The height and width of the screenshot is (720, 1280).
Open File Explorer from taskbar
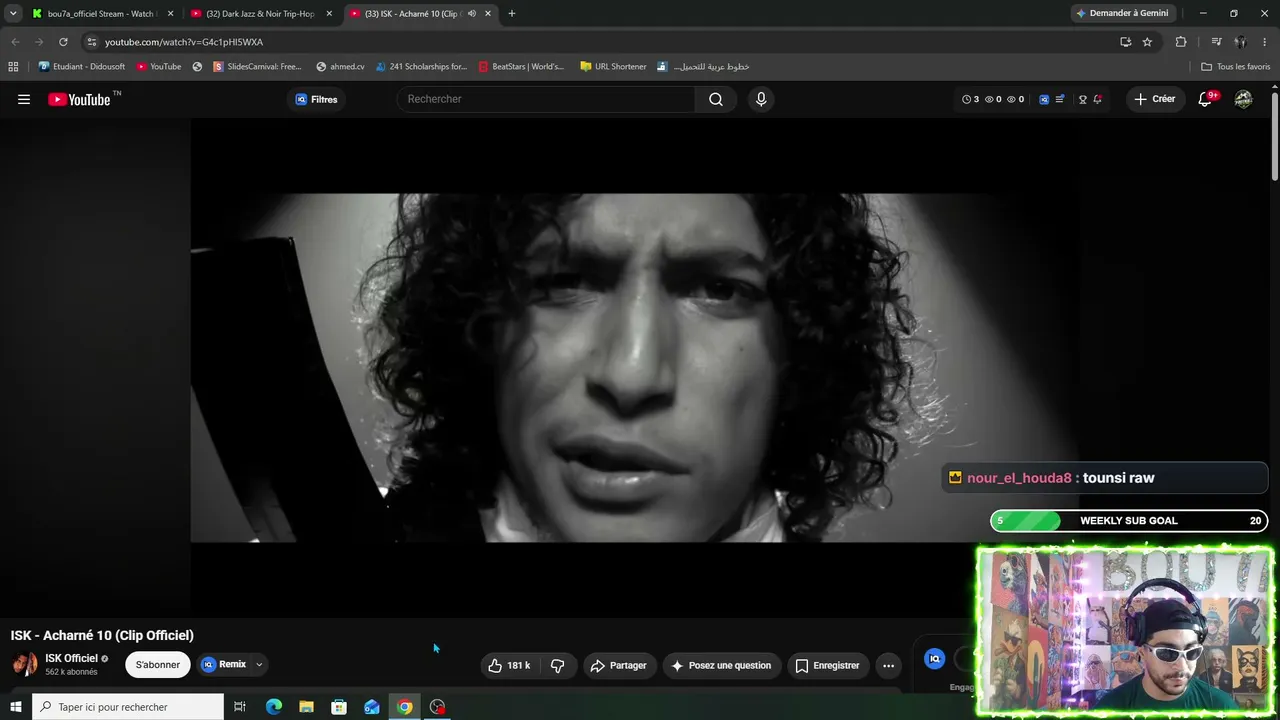[x=307, y=707]
